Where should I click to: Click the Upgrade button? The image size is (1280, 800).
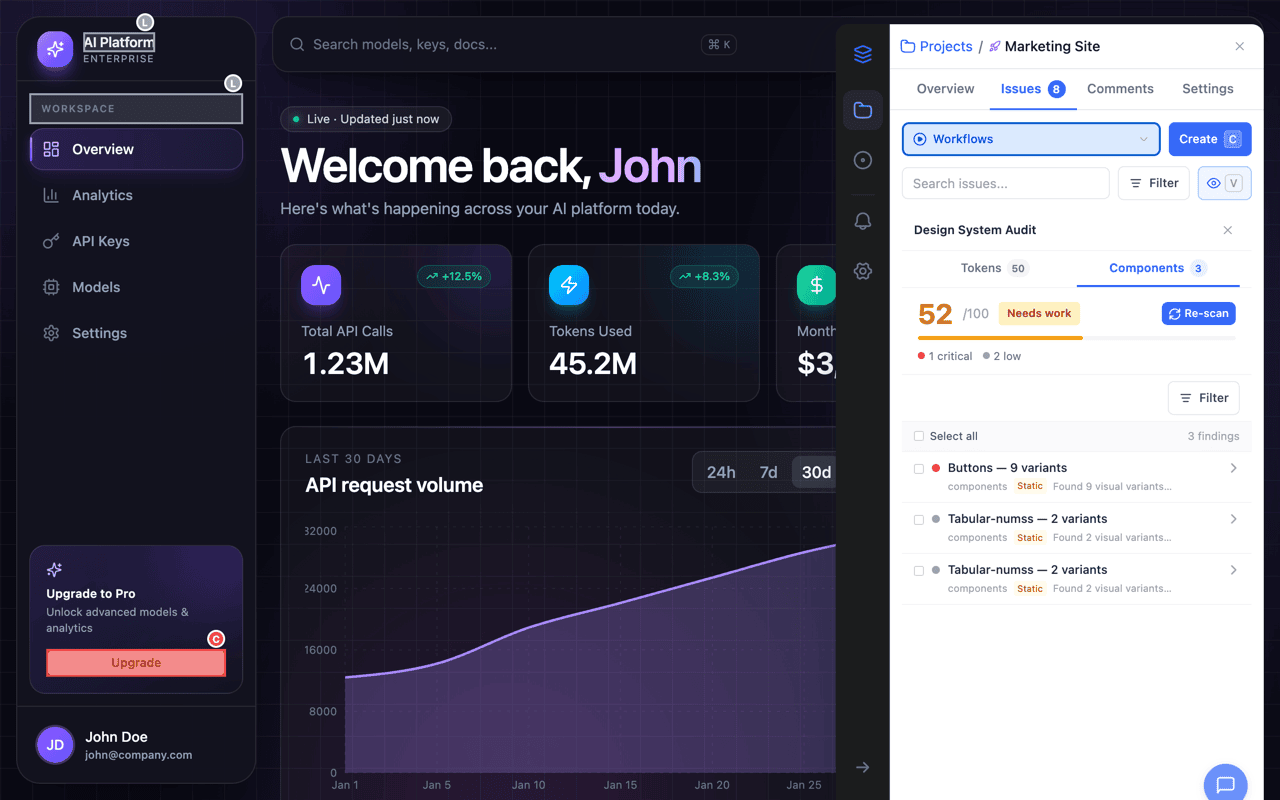click(136, 663)
